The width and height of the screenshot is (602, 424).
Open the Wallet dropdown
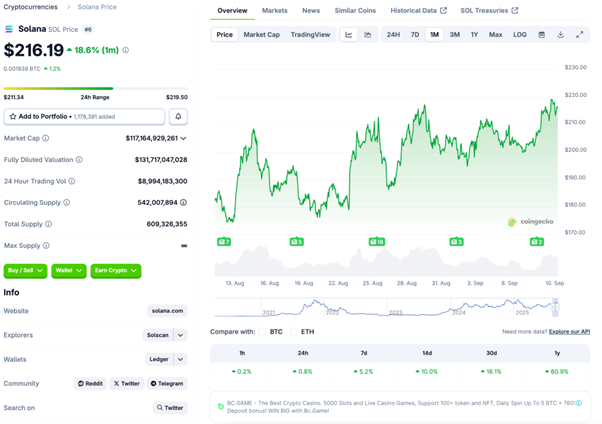(69, 271)
